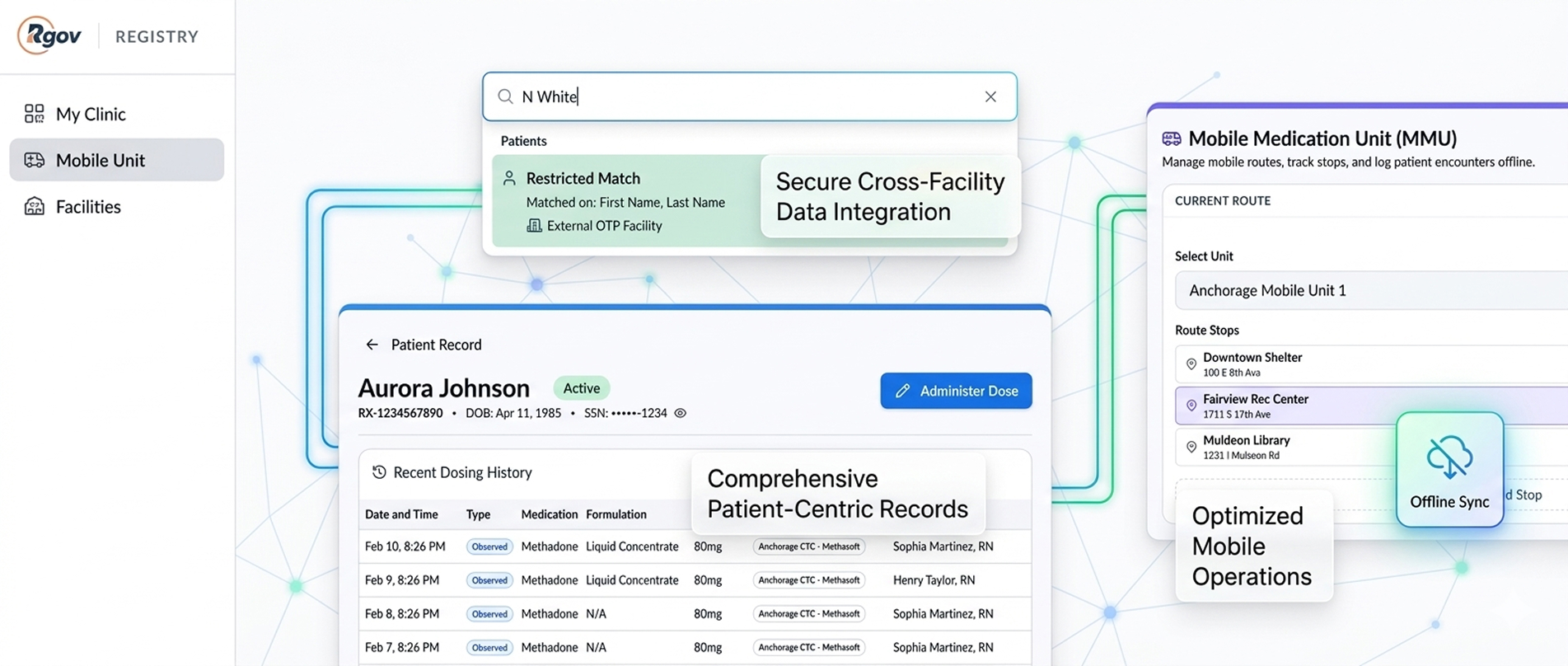This screenshot has height=666, width=1568.
Task: Click the Recent Dosing History clock icon
Action: tap(379, 472)
